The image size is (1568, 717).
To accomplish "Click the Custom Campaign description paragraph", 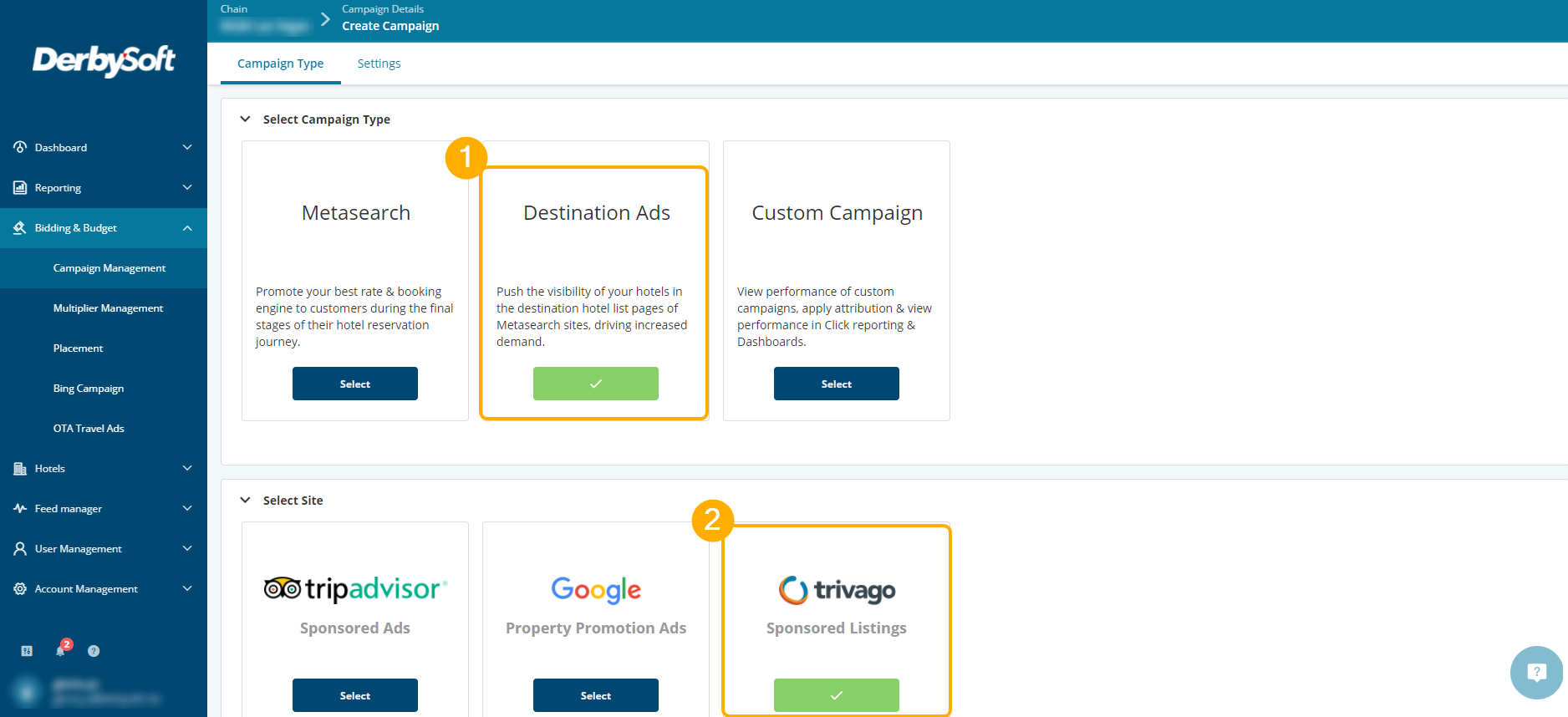I will click(x=834, y=317).
